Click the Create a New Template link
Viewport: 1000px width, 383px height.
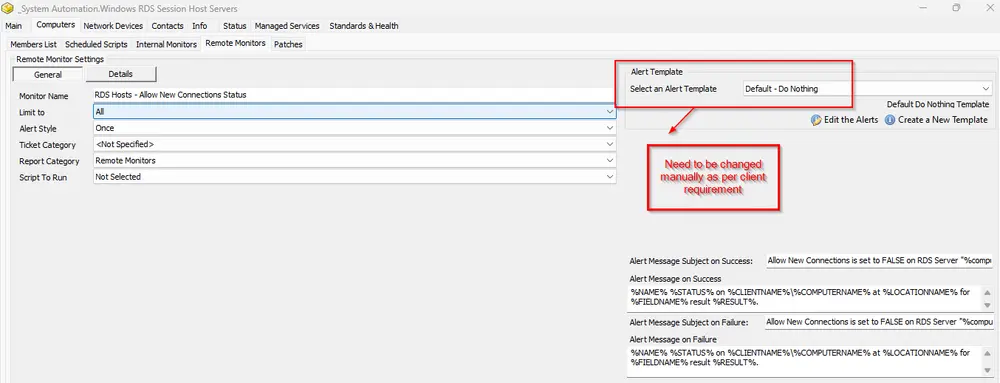943,120
